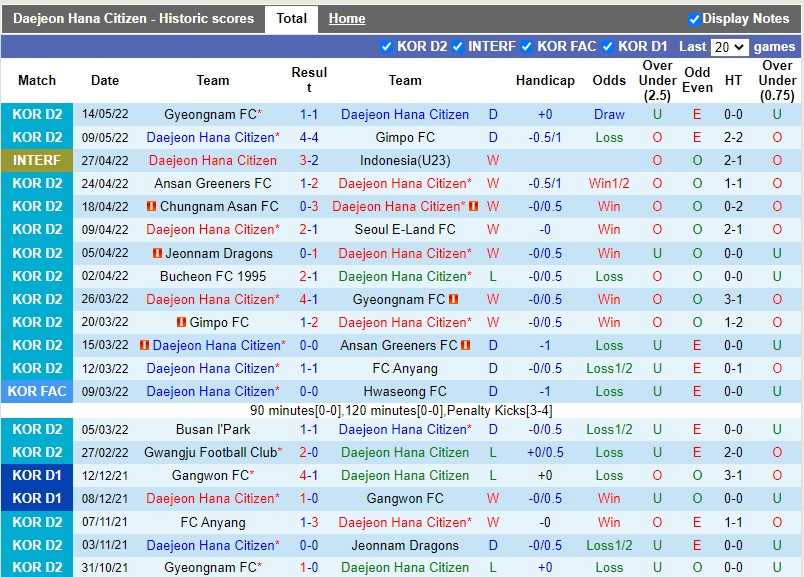Viewport: 804px width, 577px height.
Task: Open the Indonesia(U23) team link
Action: tap(405, 160)
